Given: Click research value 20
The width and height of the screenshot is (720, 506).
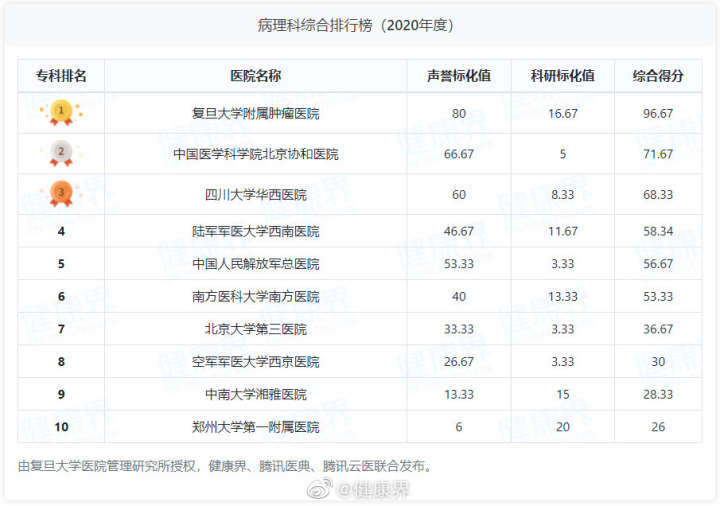Looking at the screenshot, I should point(562,427).
